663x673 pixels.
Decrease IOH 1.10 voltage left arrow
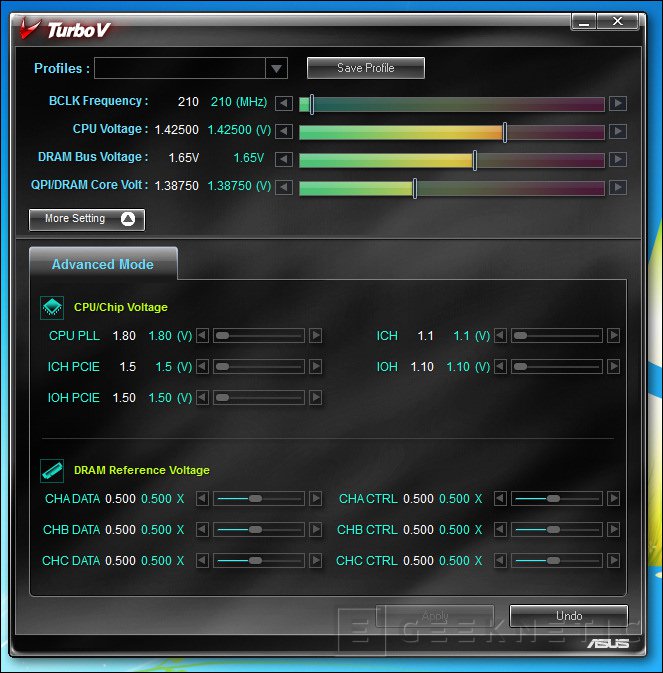[500, 367]
